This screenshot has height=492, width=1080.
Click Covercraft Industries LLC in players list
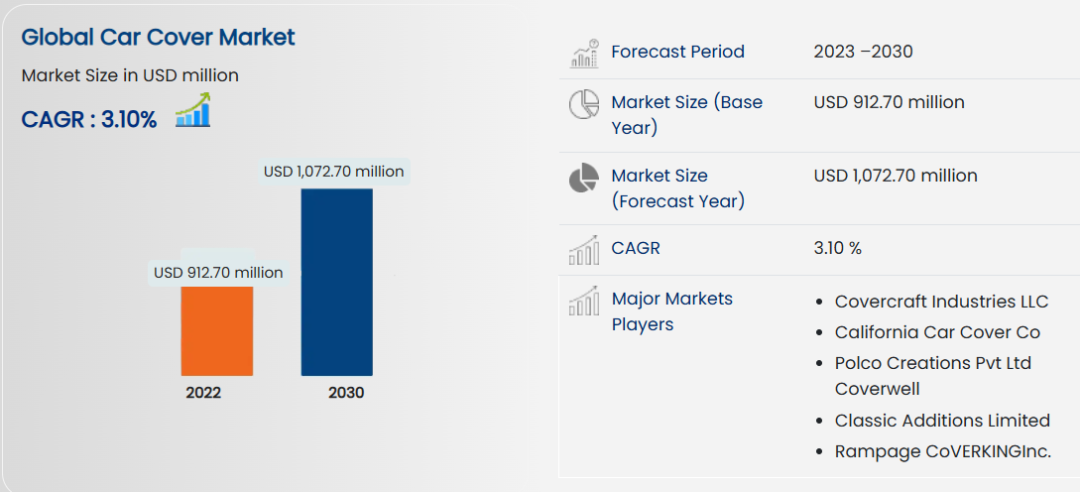point(941,301)
